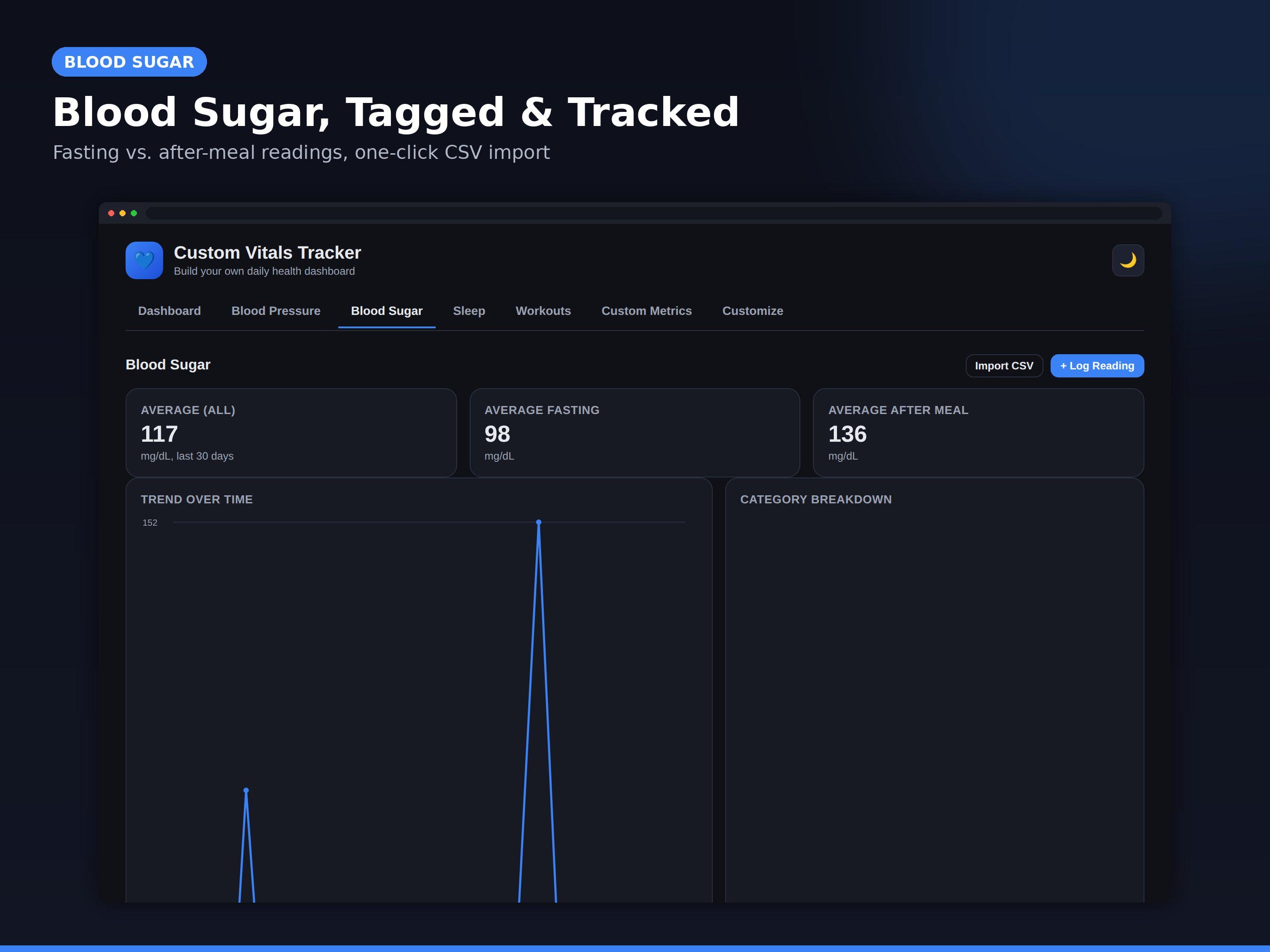
Task: Switch to the Blood Pressure tab
Action: pos(276,311)
